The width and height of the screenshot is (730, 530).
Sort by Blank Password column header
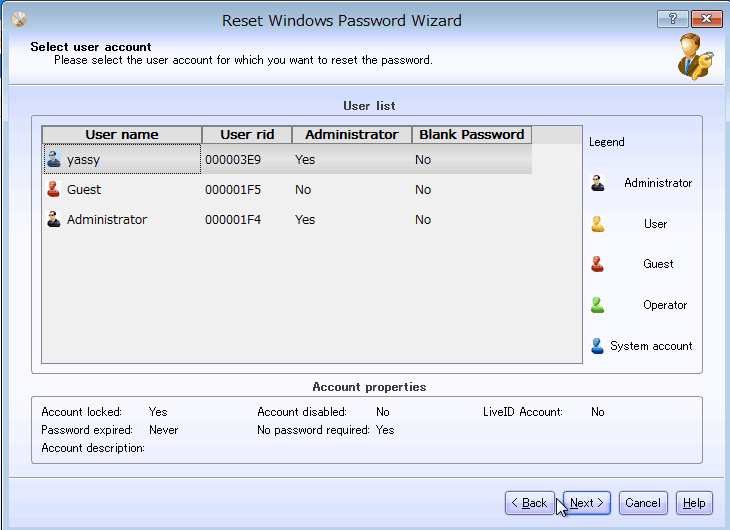[472, 135]
